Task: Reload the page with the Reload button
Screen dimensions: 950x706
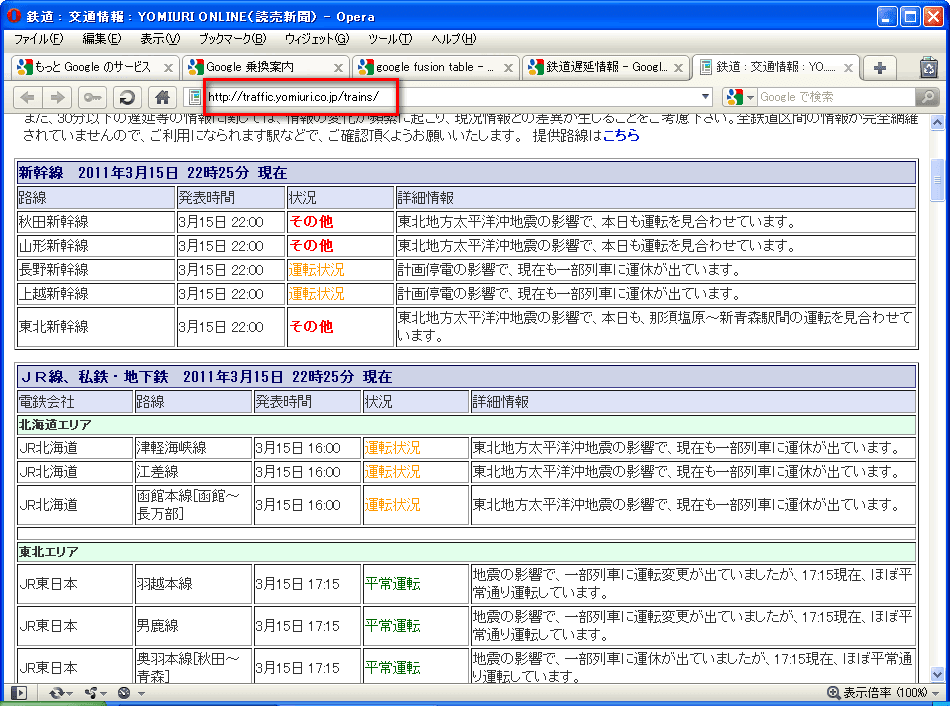Action: tap(127, 97)
